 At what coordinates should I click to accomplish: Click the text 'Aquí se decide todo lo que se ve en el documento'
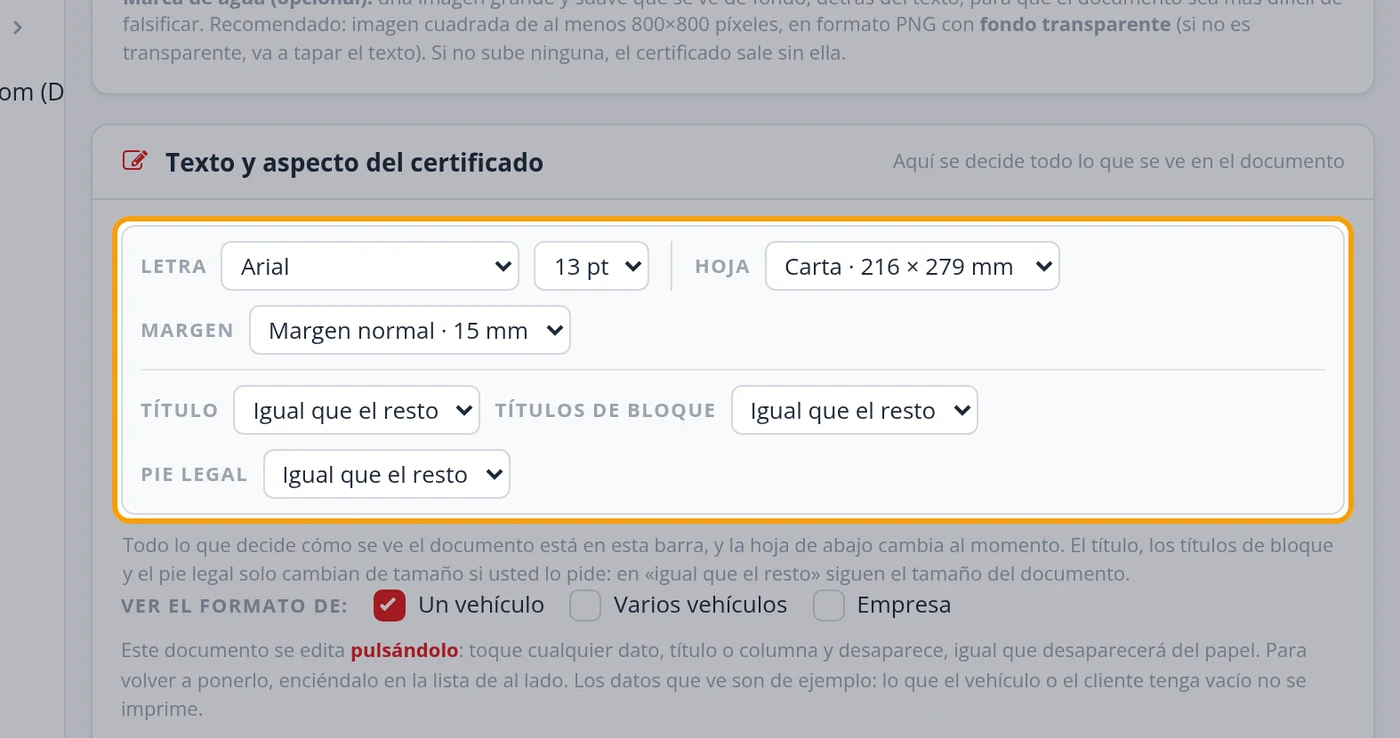1118,161
